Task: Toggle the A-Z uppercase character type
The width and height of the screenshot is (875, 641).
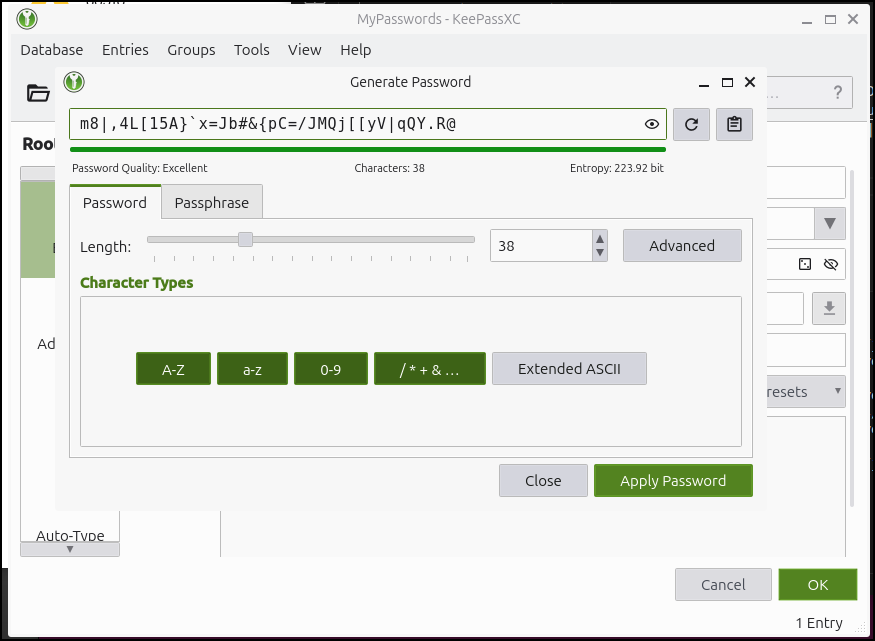Action: [173, 368]
